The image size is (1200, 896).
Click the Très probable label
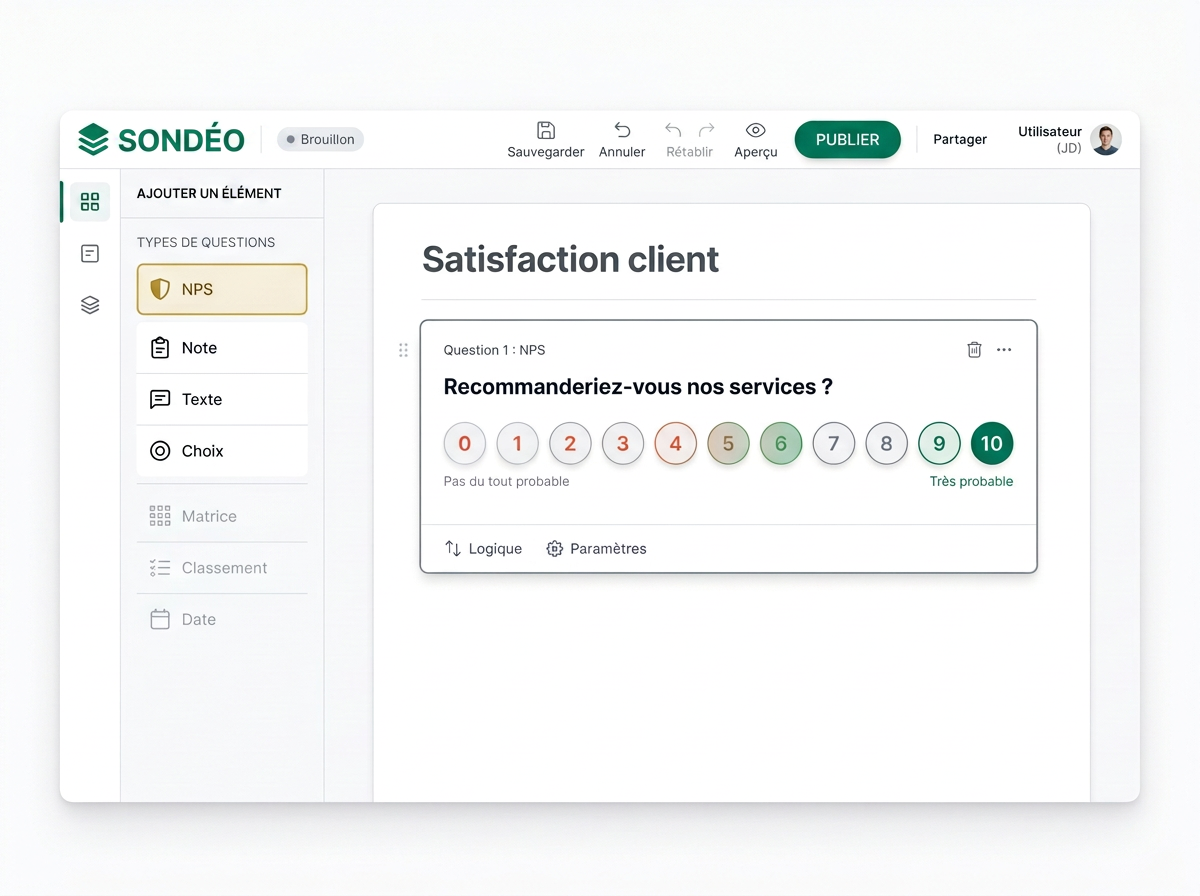(971, 481)
